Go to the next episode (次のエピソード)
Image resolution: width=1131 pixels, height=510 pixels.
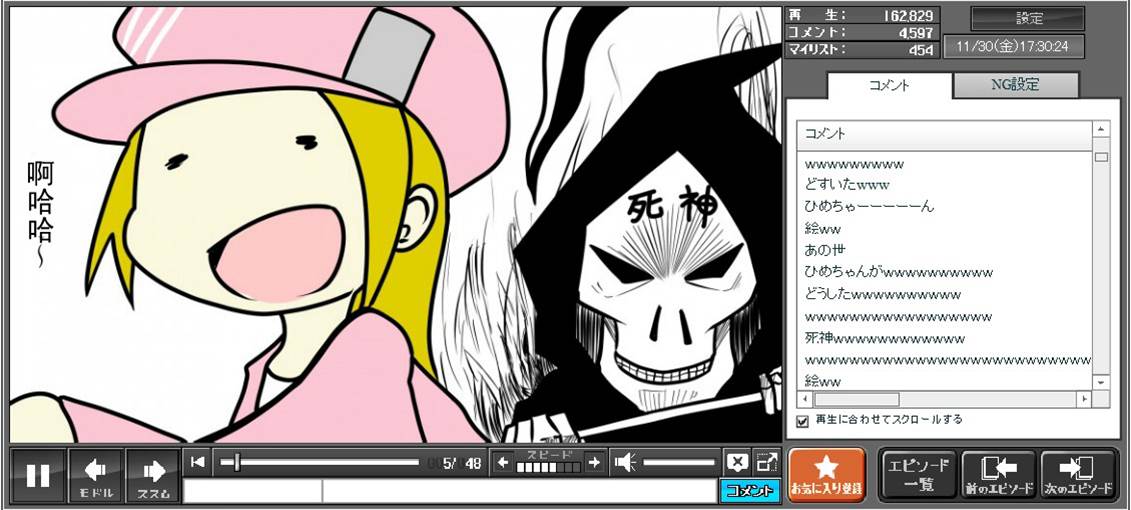pos(1078,475)
